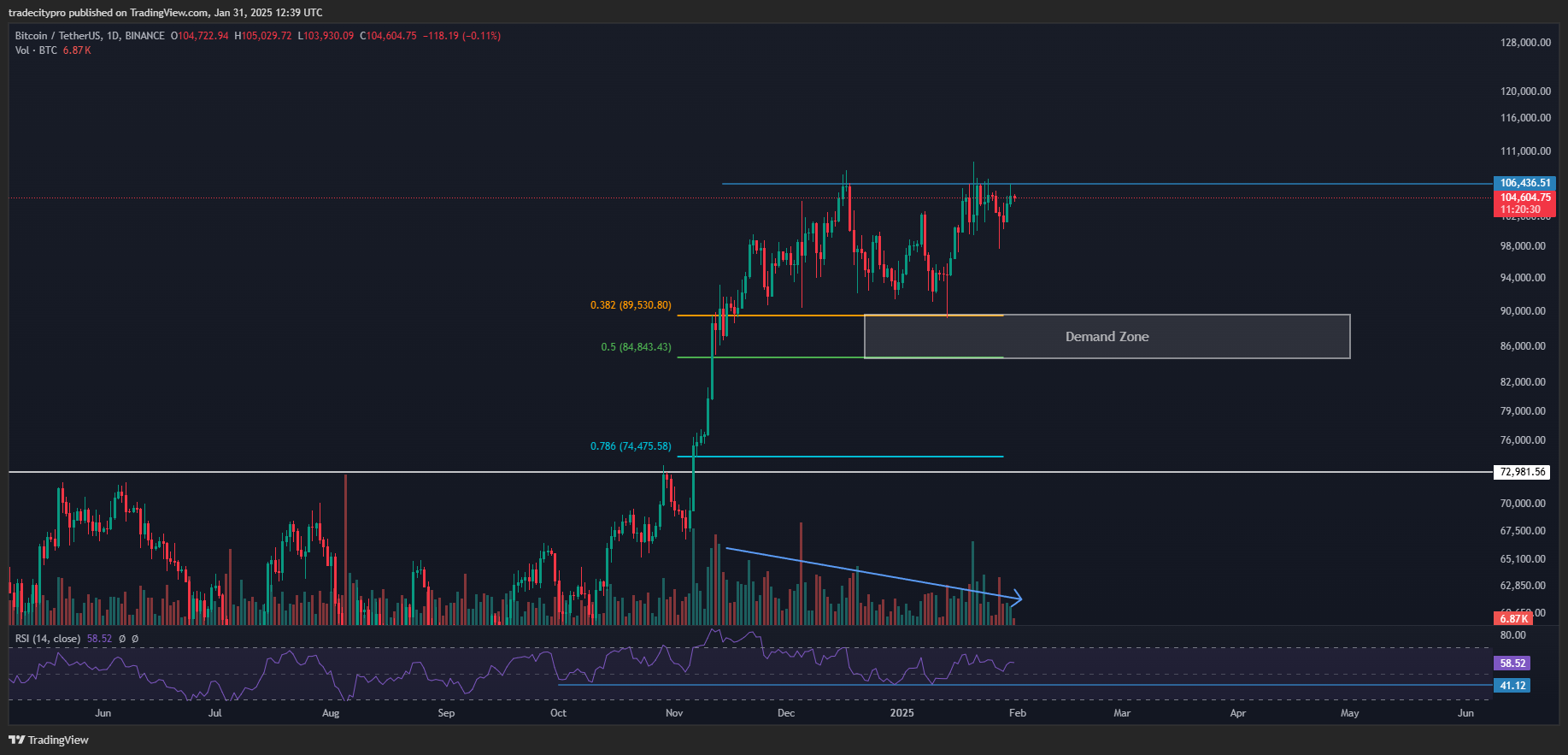1568x755 pixels.
Task: Click the Nov label on time axis
Action: [674, 713]
